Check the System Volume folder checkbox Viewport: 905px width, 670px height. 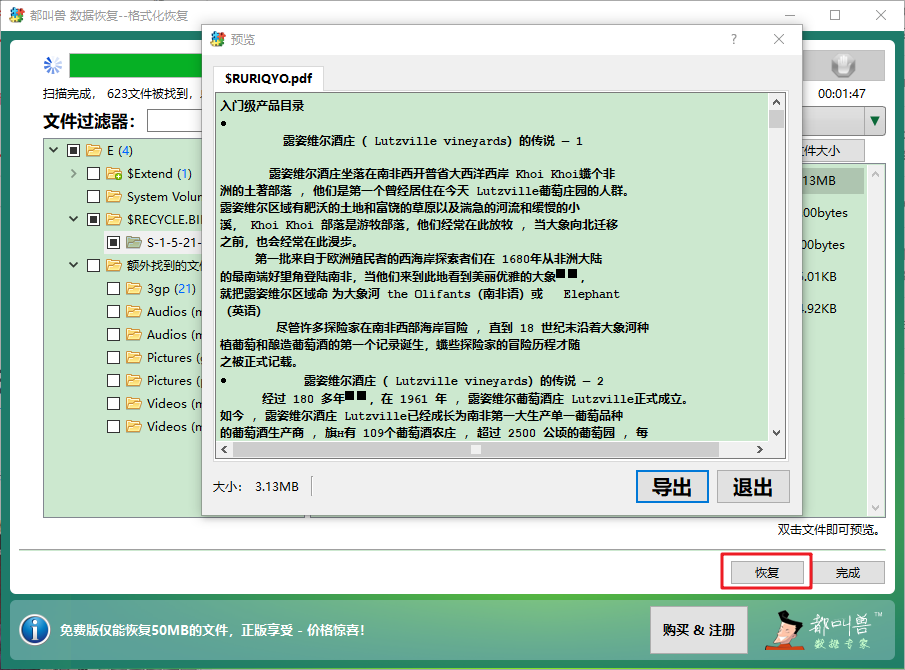coord(94,197)
